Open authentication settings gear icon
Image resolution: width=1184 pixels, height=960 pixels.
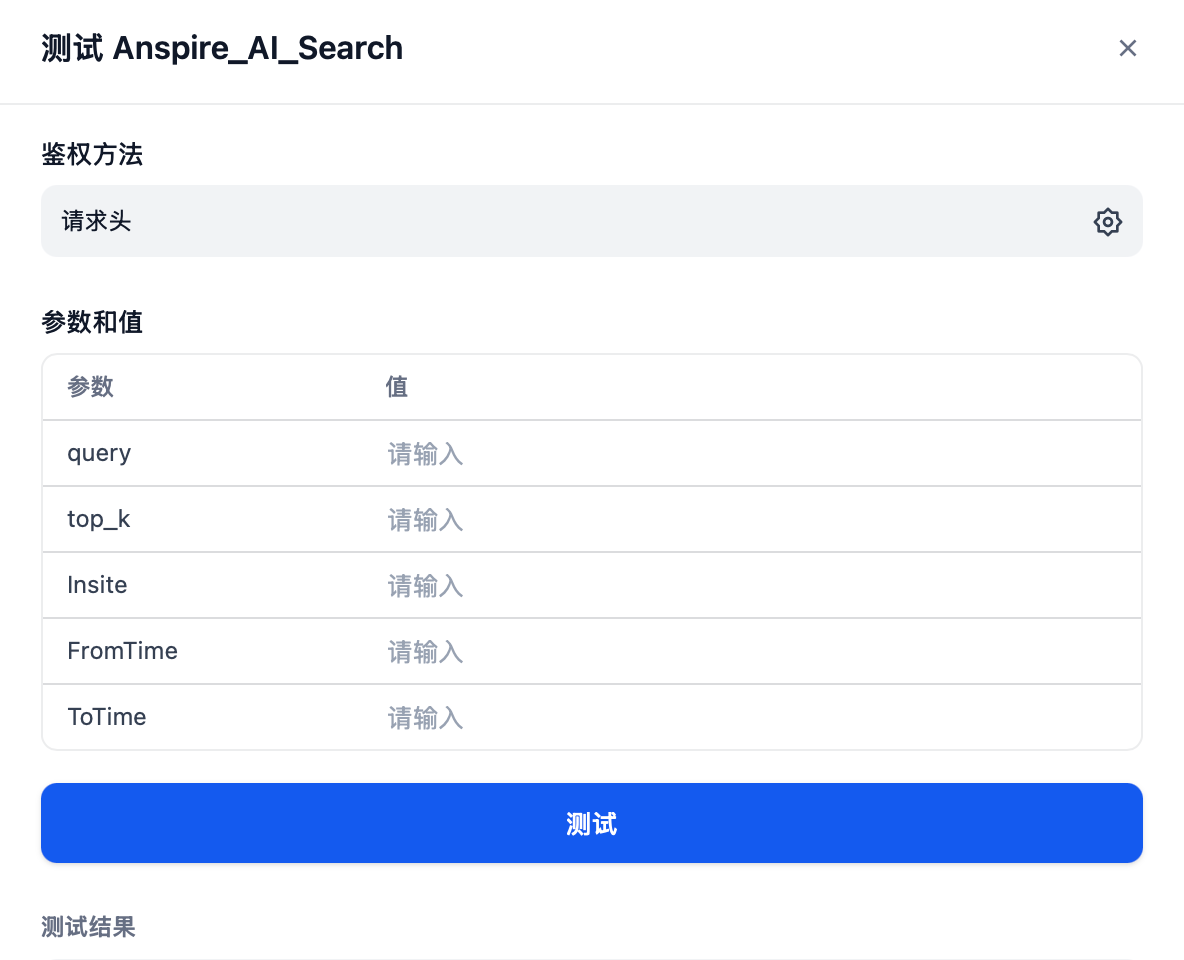point(1107,222)
